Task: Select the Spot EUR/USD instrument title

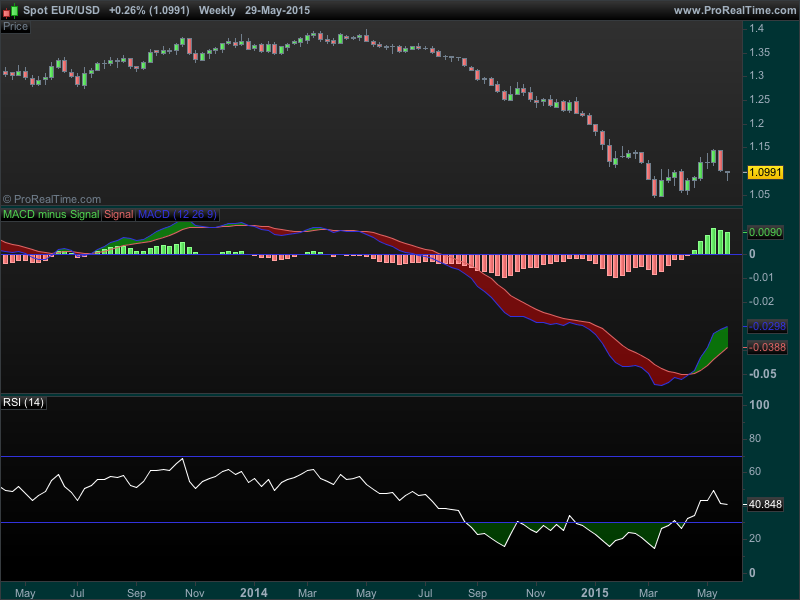Action: 61,10
